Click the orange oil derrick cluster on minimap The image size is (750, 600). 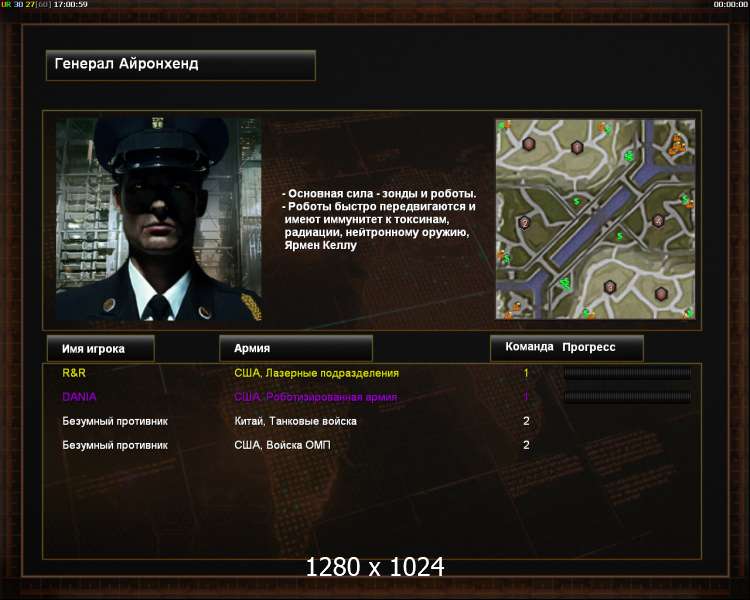click(x=677, y=145)
